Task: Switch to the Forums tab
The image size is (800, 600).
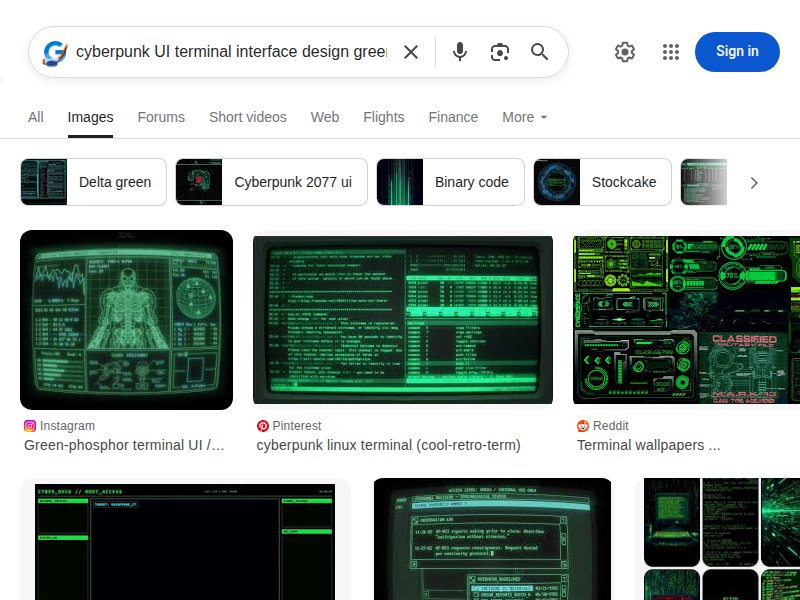Action: pyautogui.click(x=161, y=117)
